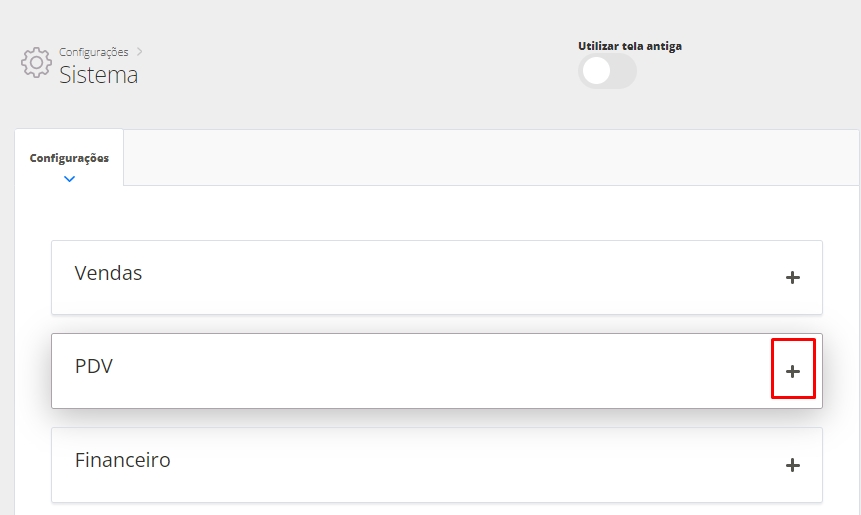Expand Financeiro using its plus icon
The height and width of the screenshot is (515, 861).
point(793,465)
